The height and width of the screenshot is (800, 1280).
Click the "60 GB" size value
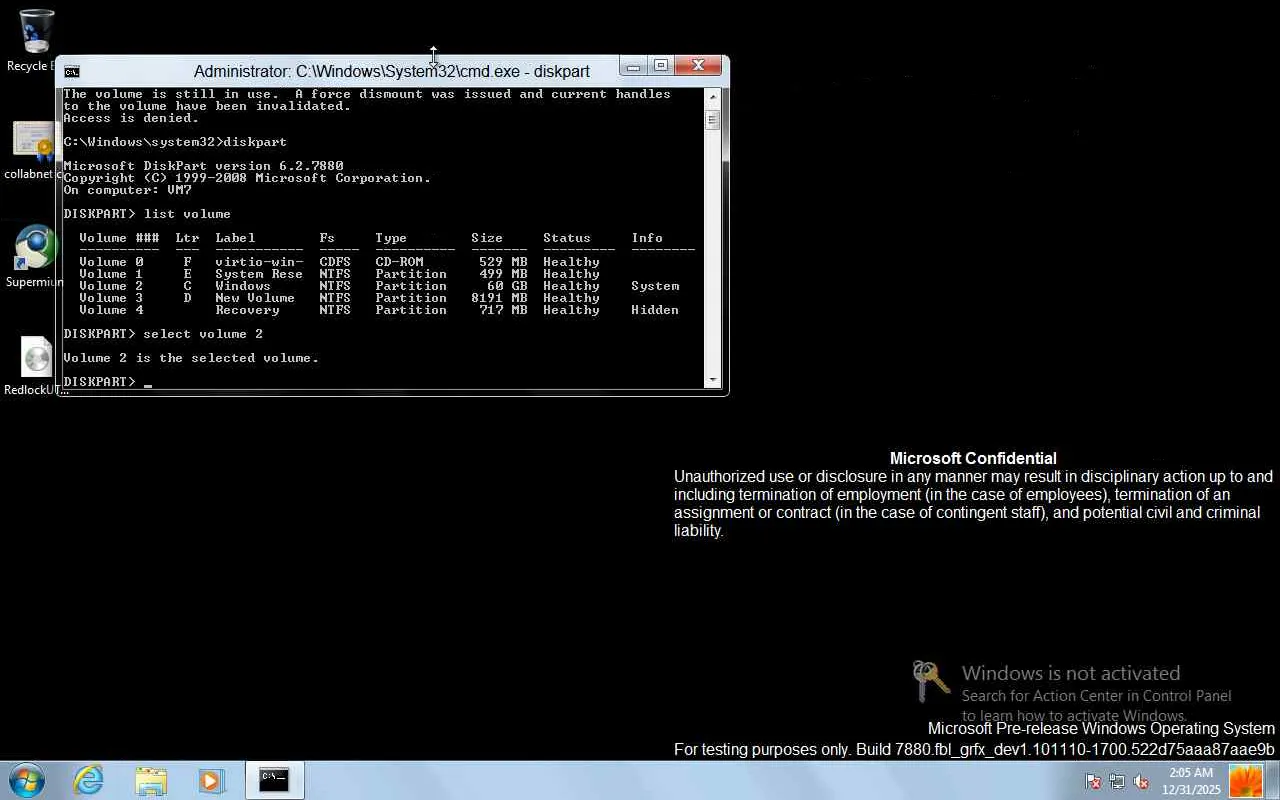(507, 286)
